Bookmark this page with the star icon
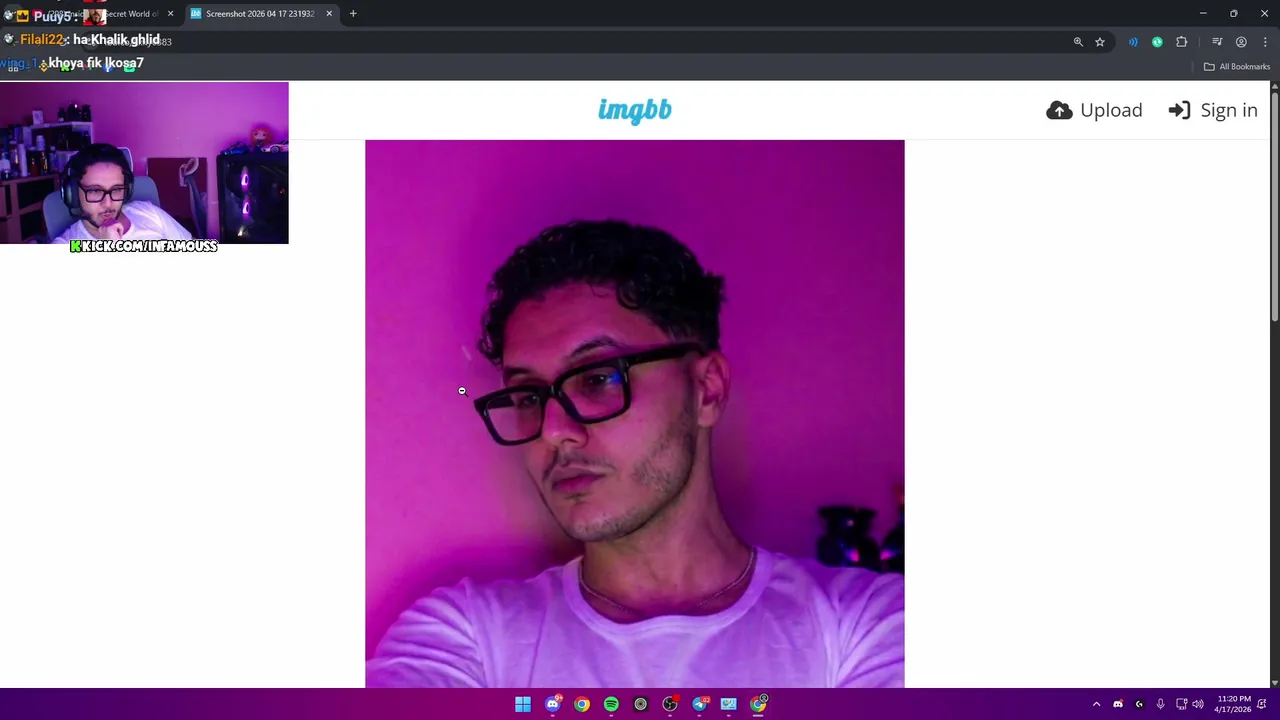This screenshot has height=720, width=1280. coord(1100,42)
